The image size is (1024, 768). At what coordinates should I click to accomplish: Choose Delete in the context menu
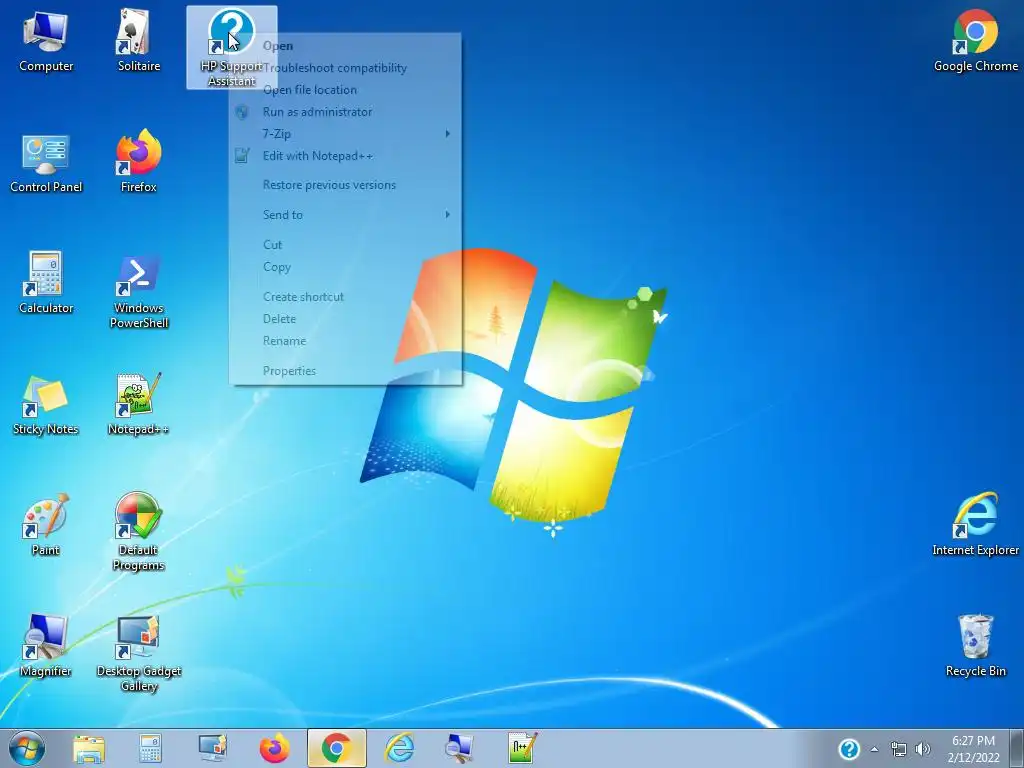click(x=345, y=319)
